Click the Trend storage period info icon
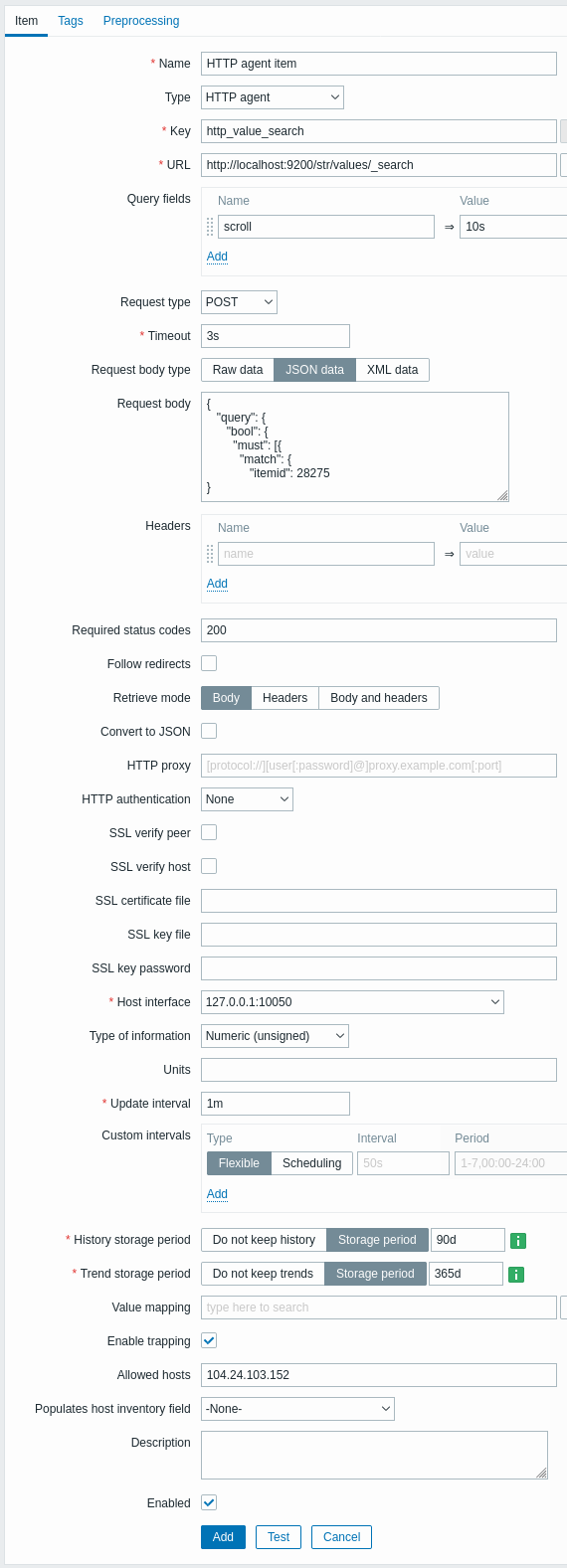567x1568 pixels. coord(516,1274)
